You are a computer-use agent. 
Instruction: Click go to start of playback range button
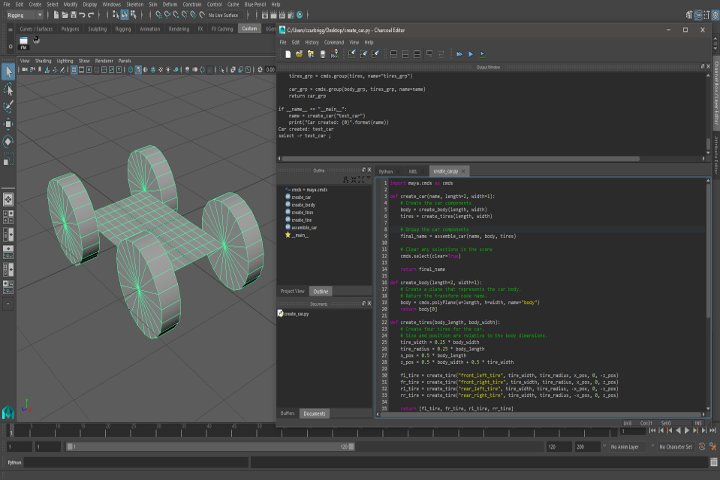652,430
